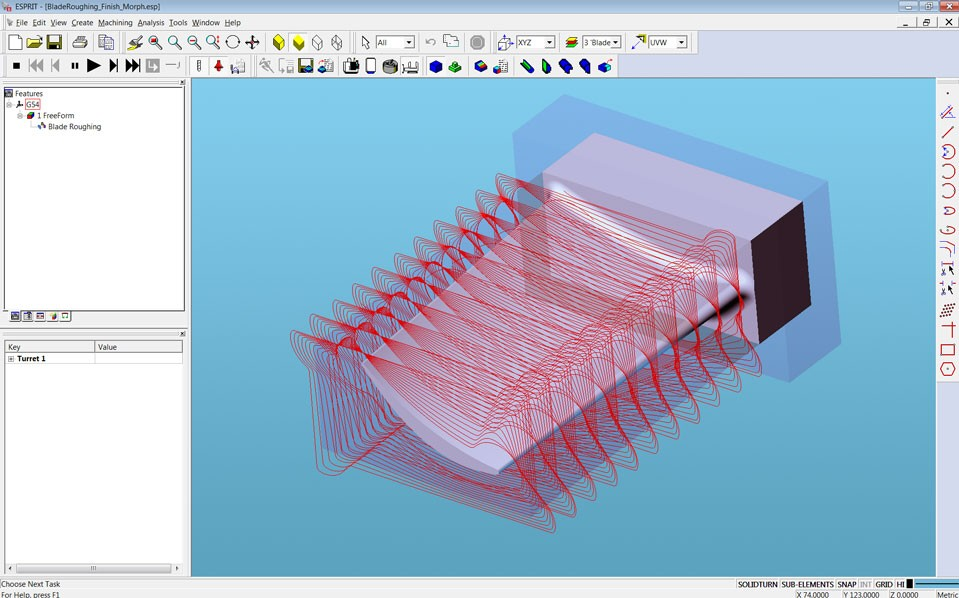Image resolution: width=959 pixels, height=598 pixels.
Task: Expand the Turret 1 row
Action: [x=11, y=359]
